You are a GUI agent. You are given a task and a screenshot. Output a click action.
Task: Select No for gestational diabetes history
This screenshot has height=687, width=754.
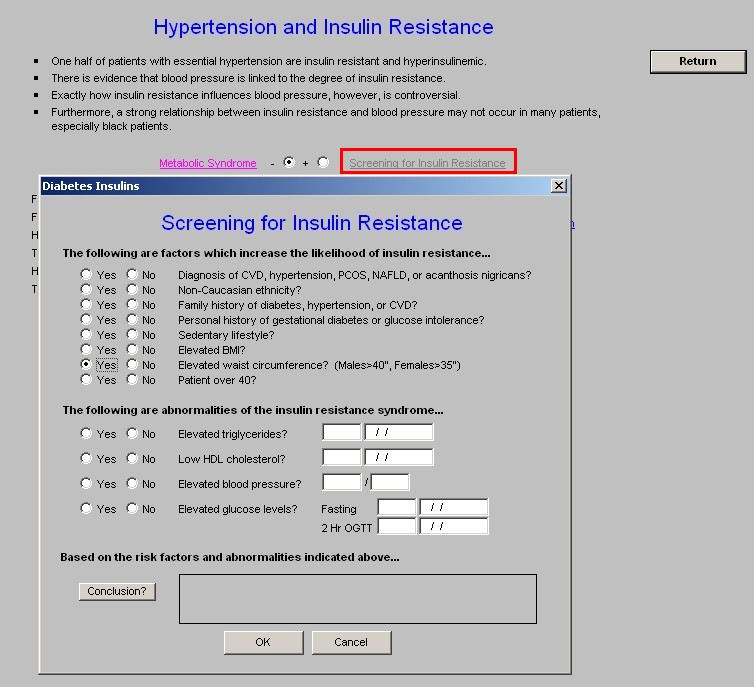132,319
